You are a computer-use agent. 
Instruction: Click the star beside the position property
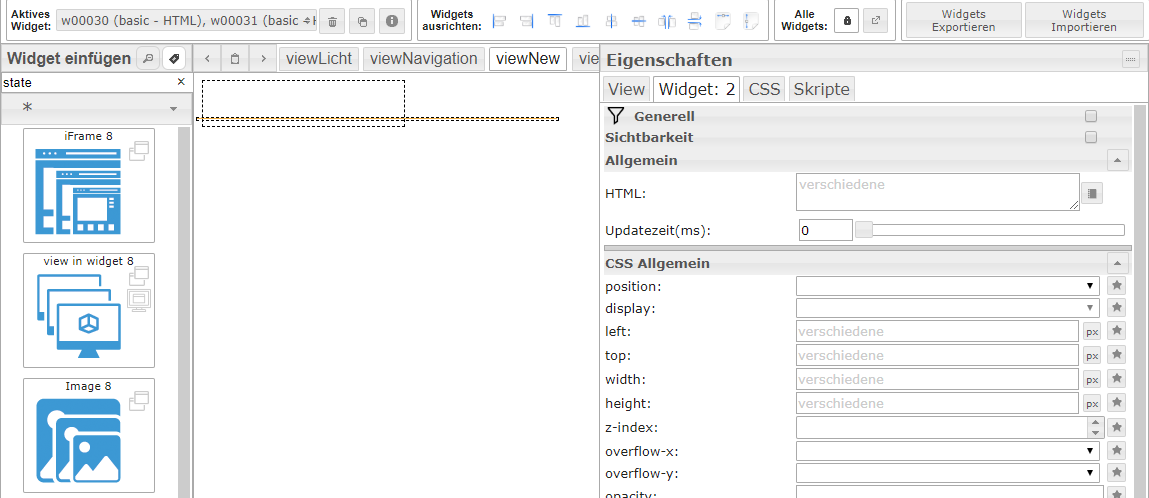click(x=1118, y=286)
